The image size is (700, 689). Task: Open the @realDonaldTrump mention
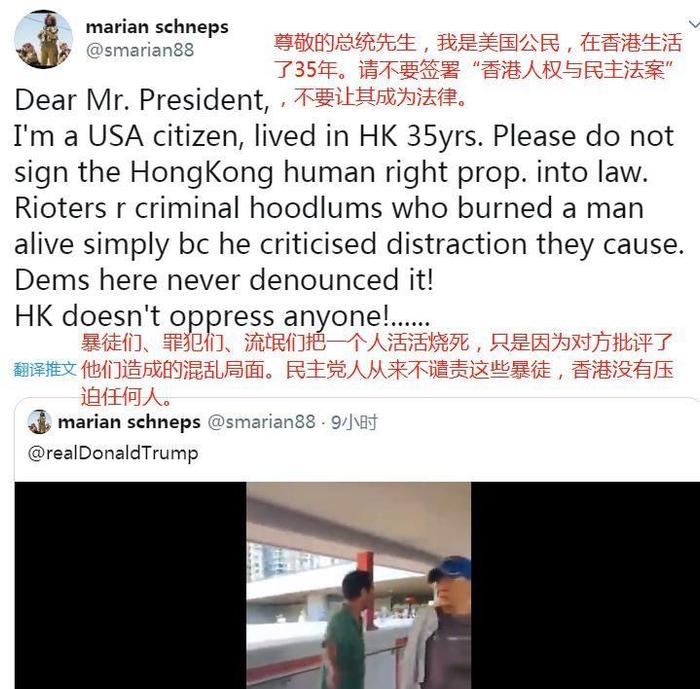point(113,453)
